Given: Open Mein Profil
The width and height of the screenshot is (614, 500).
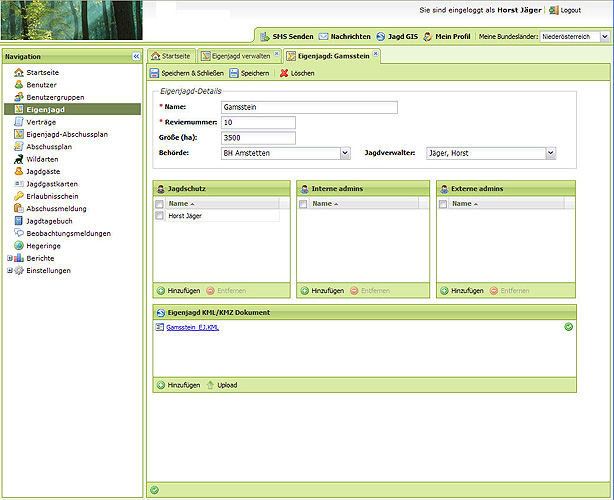Looking at the screenshot, I should [x=447, y=36].
